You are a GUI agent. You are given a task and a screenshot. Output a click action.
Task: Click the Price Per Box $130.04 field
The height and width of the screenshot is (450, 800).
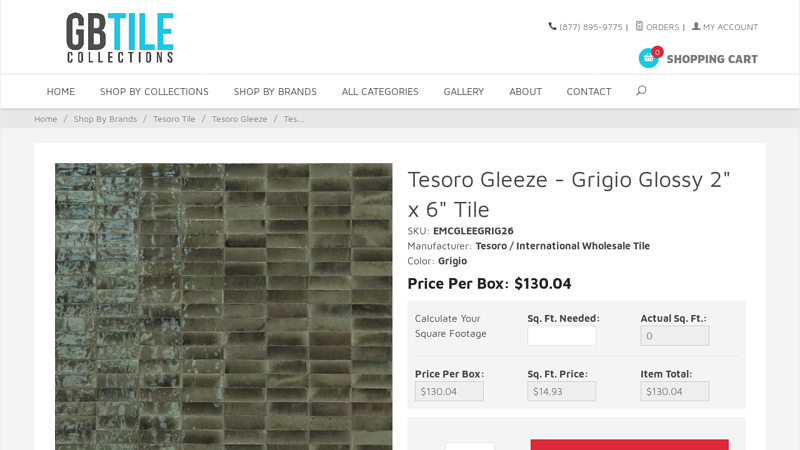point(449,391)
